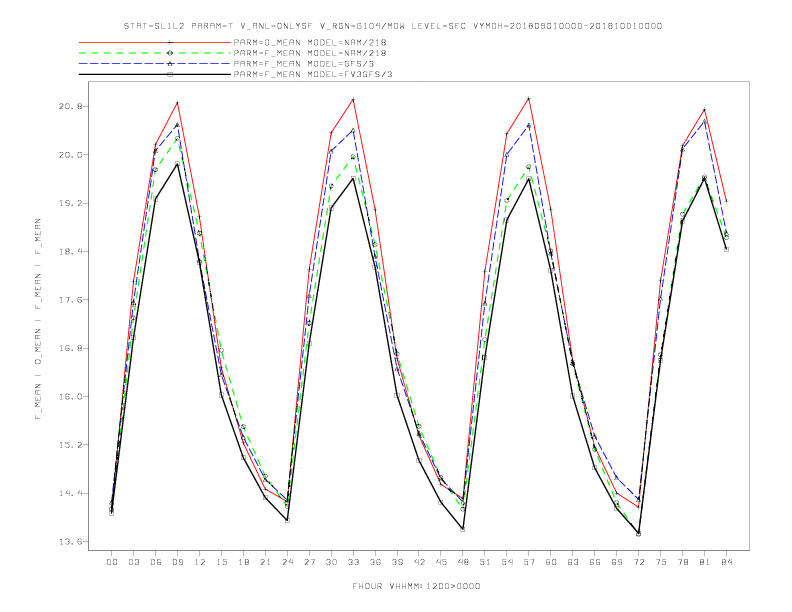Click x-axis forecast hour label 09

[x=177, y=562]
